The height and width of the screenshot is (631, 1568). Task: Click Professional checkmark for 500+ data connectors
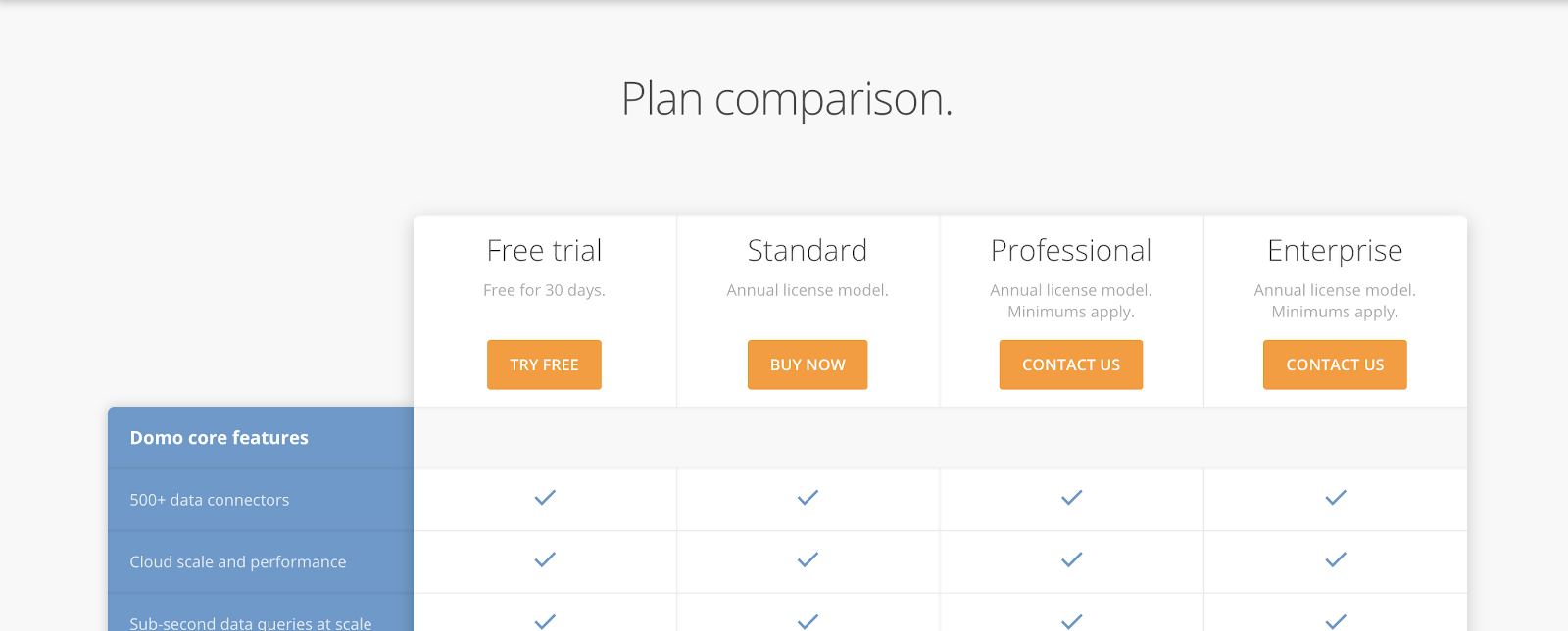(x=1071, y=498)
